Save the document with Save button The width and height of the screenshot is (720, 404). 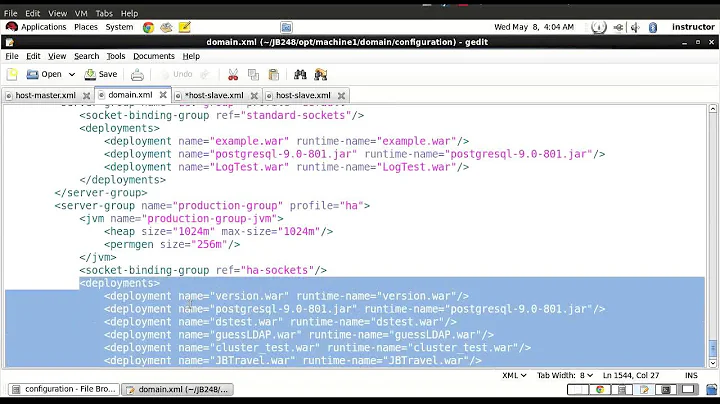[x=101, y=74]
